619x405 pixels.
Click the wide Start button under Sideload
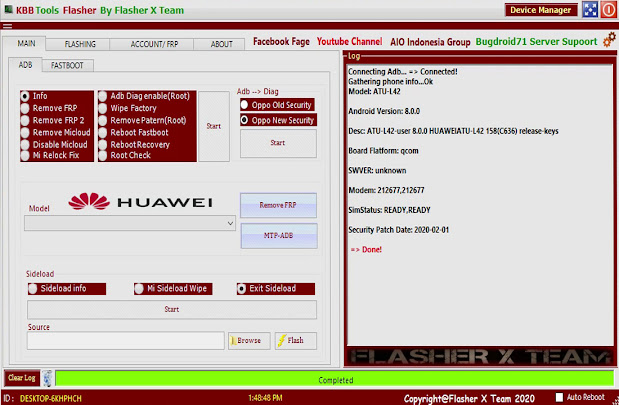pos(172,309)
